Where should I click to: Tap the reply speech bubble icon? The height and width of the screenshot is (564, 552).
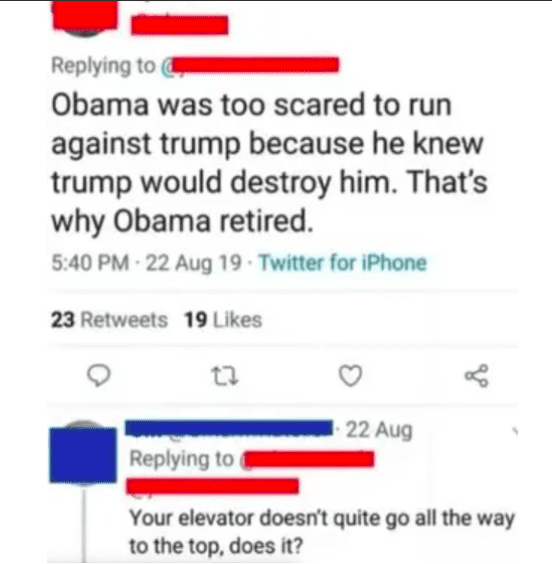(99, 376)
